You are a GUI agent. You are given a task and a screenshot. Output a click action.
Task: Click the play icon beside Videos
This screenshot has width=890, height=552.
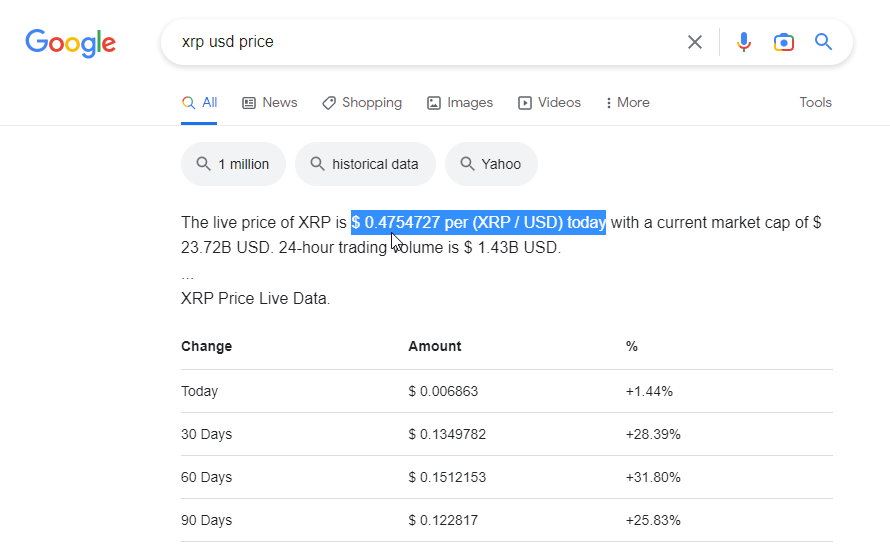pos(525,103)
